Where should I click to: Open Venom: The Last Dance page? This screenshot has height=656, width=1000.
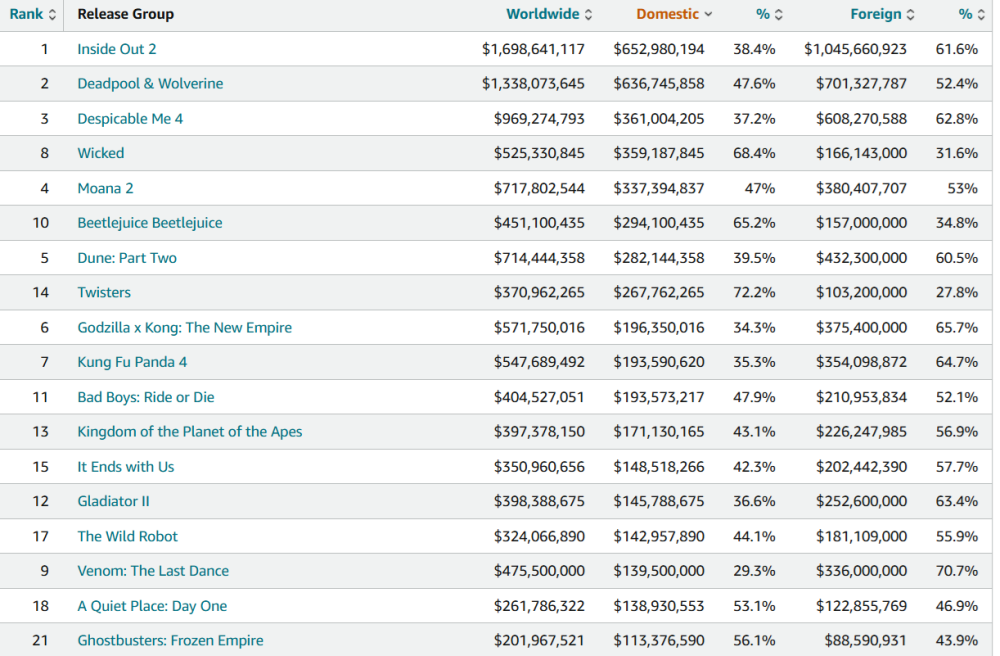[x=153, y=571]
